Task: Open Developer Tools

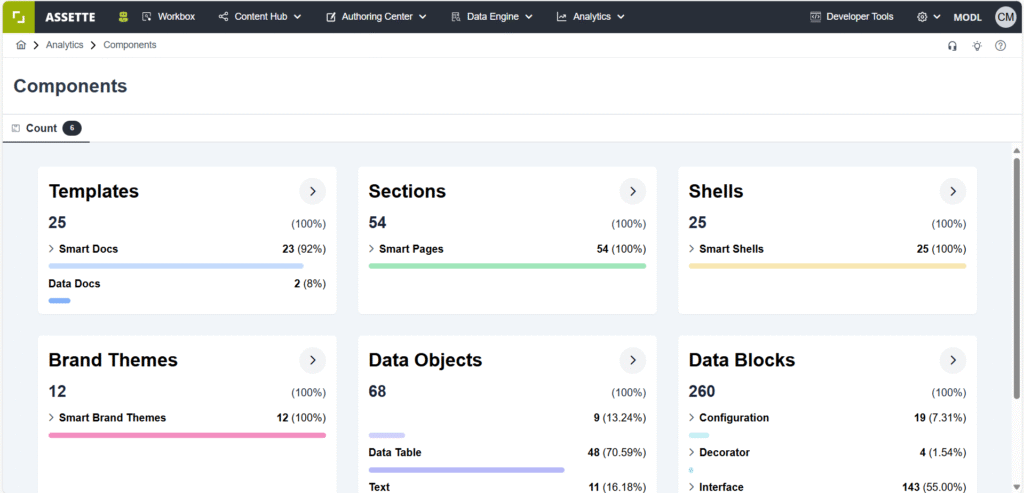Action: [x=852, y=17]
